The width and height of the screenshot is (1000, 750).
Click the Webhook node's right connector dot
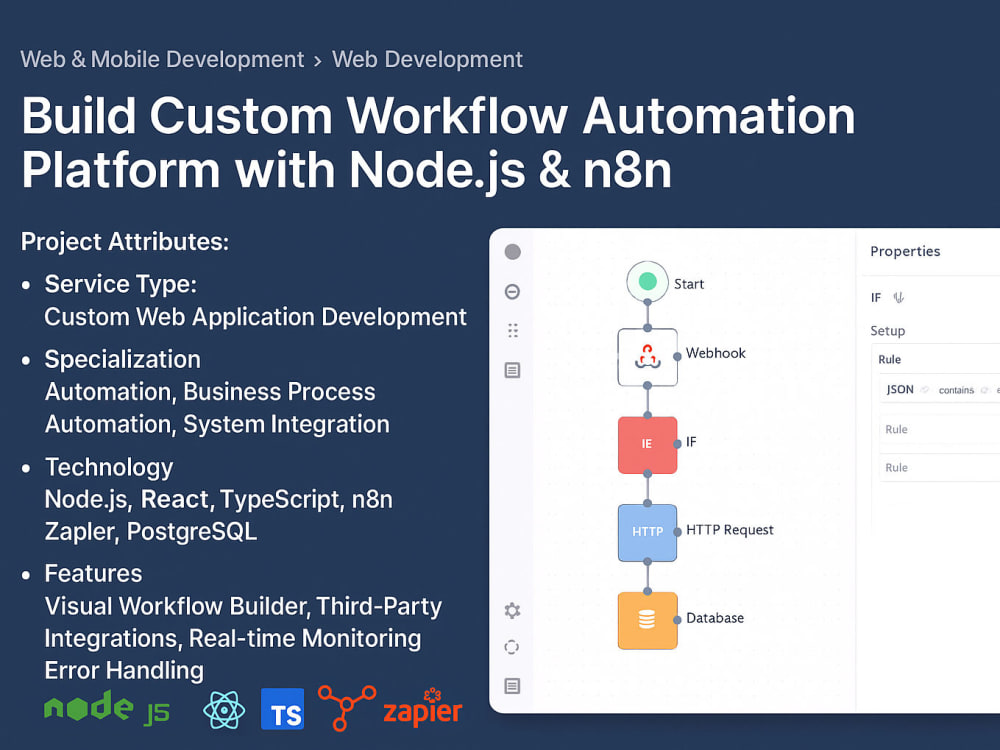pos(677,357)
